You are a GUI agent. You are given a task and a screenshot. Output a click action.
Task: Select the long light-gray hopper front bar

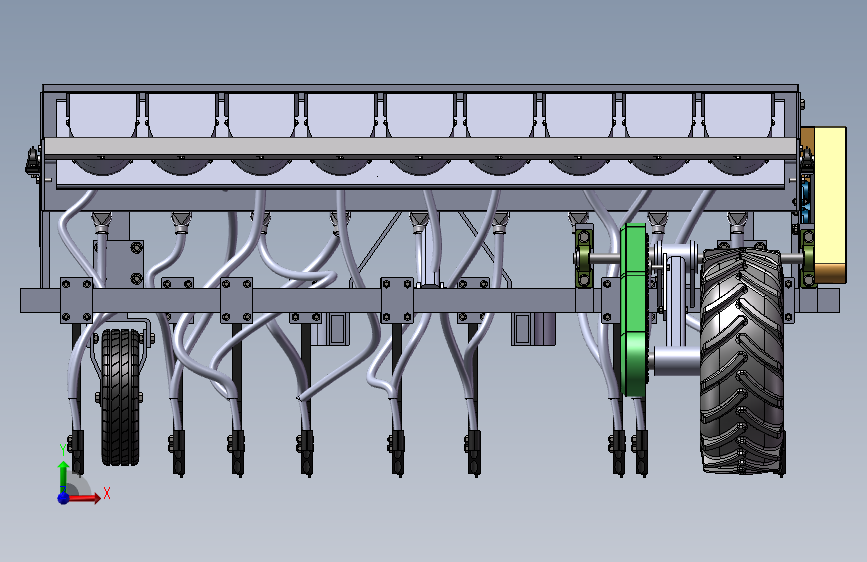420,148
